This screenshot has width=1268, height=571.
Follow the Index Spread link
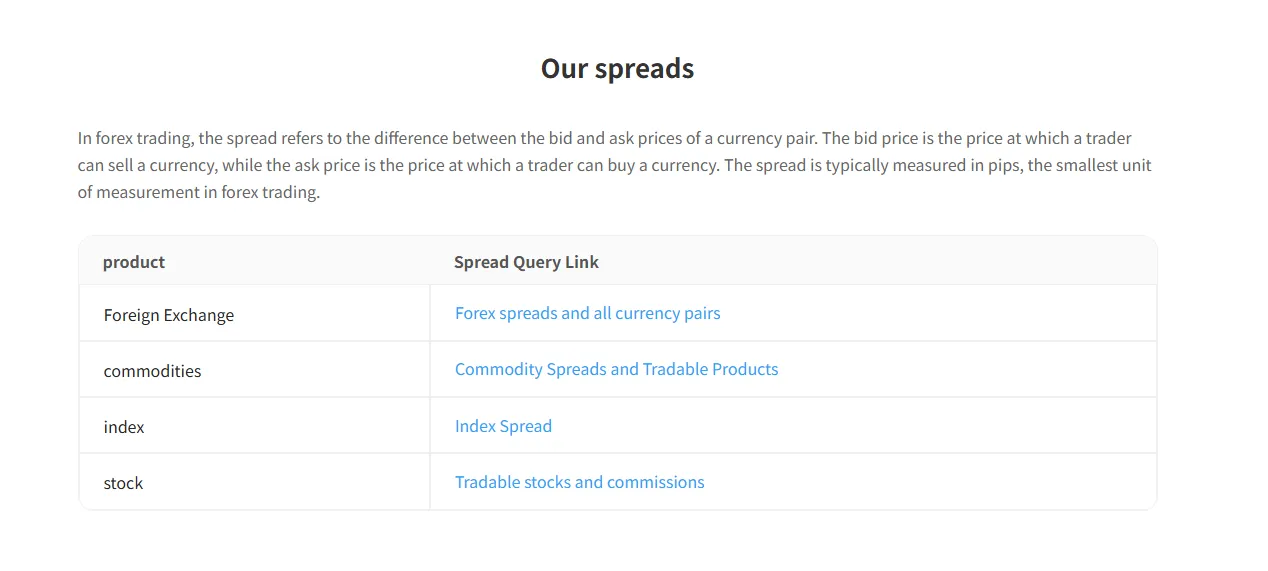pyautogui.click(x=503, y=426)
